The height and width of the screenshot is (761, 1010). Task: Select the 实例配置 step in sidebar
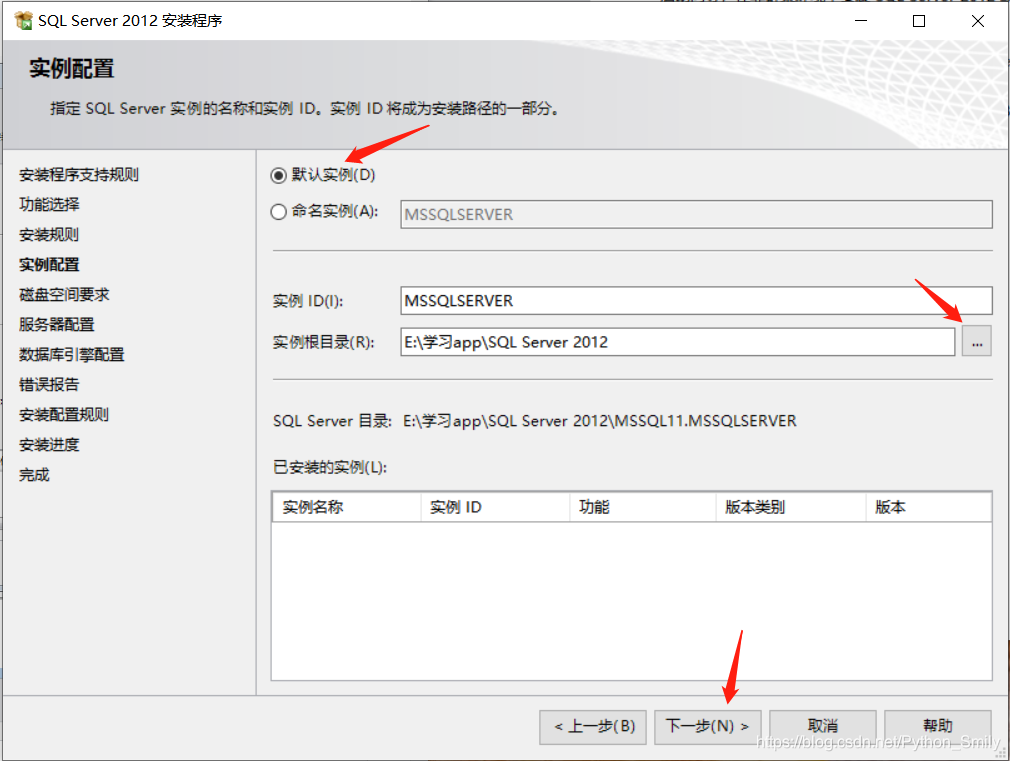[x=49, y=265]
